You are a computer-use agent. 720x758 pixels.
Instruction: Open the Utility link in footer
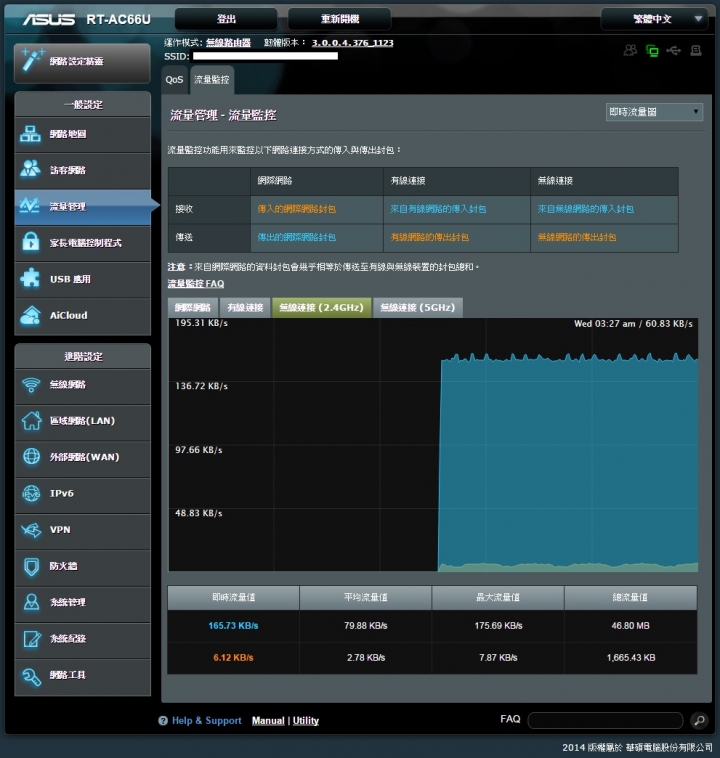click(306, 721)
